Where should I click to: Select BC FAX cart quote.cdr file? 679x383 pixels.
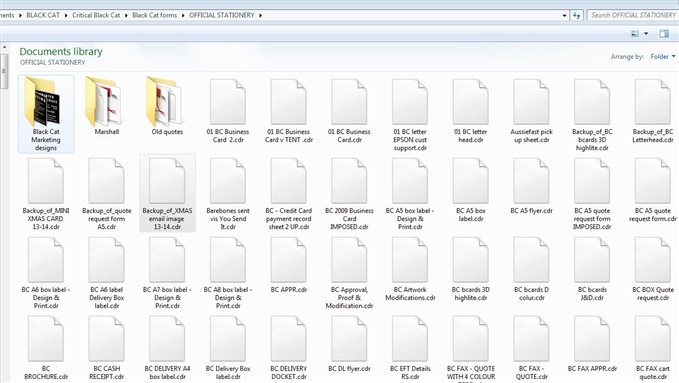[x=653, y=348]
